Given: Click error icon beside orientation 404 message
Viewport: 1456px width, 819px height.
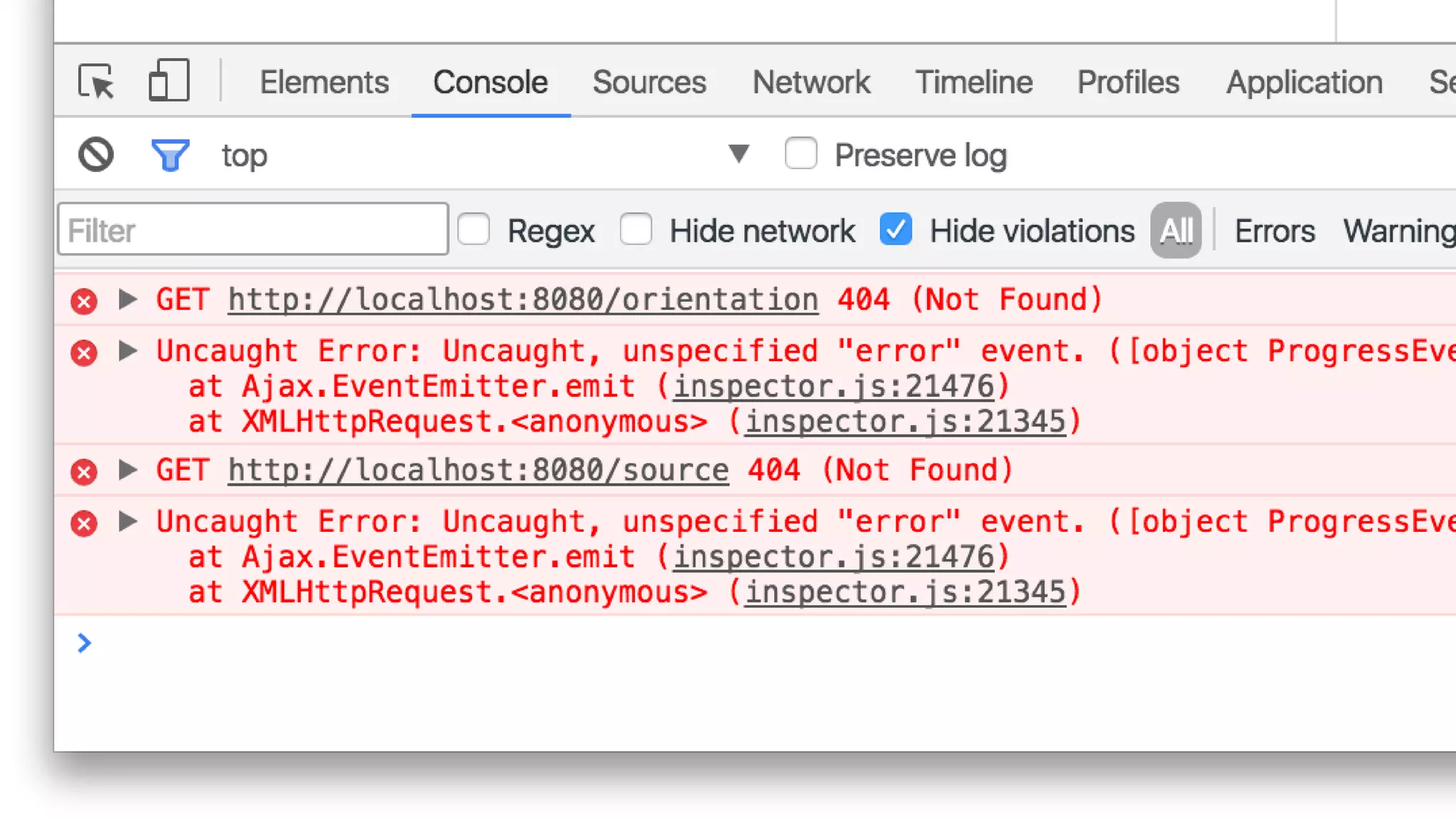Looking at the screenshot, I should 84,301.
